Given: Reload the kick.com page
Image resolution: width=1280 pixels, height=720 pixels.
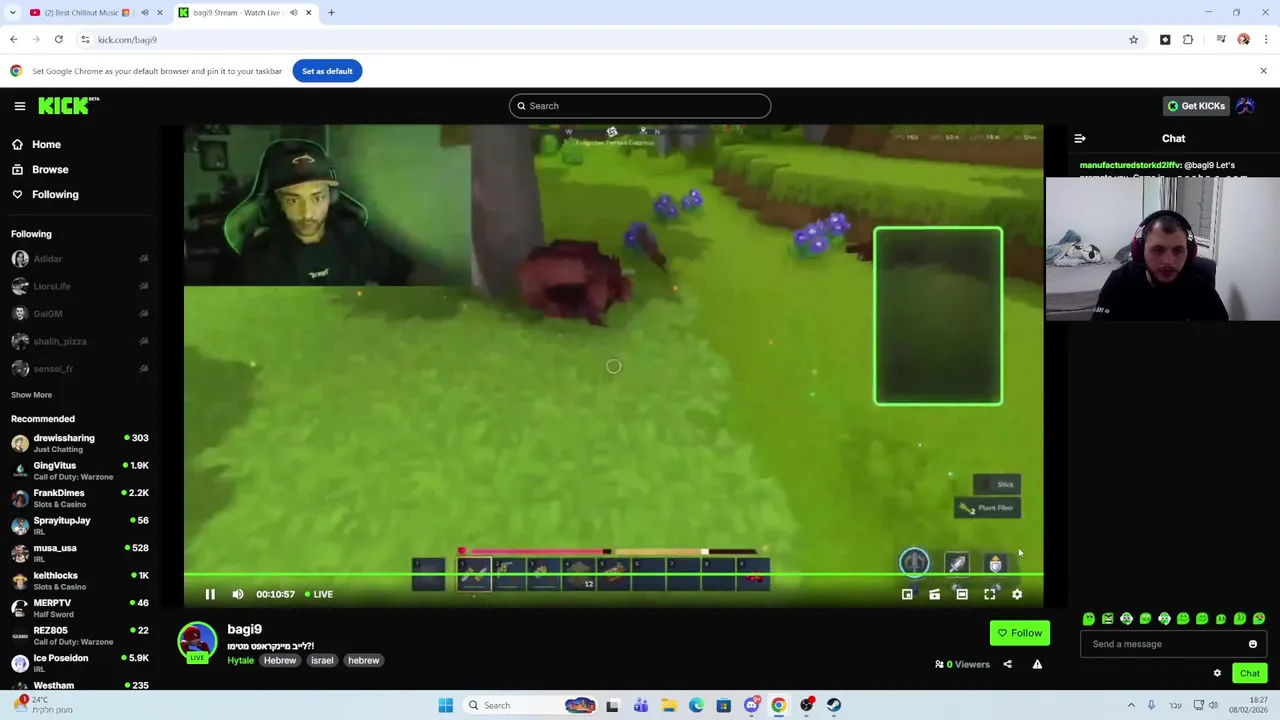Looking at the screenshot, I should tap(59, 40).
